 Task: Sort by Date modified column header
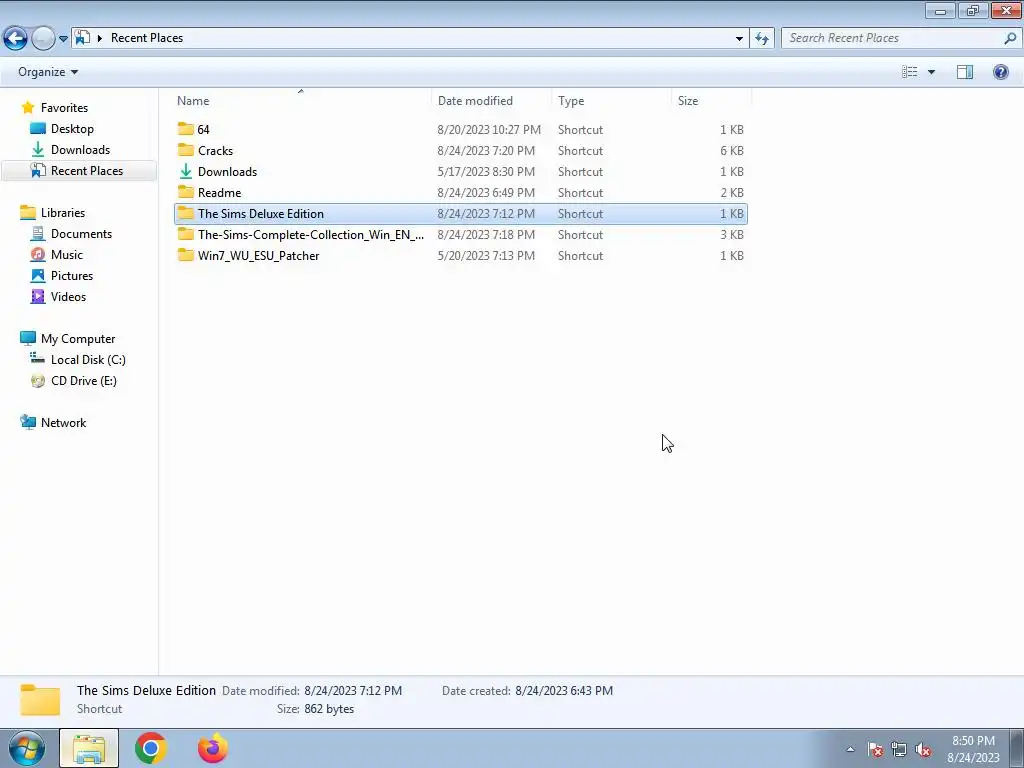pos(492,101)
